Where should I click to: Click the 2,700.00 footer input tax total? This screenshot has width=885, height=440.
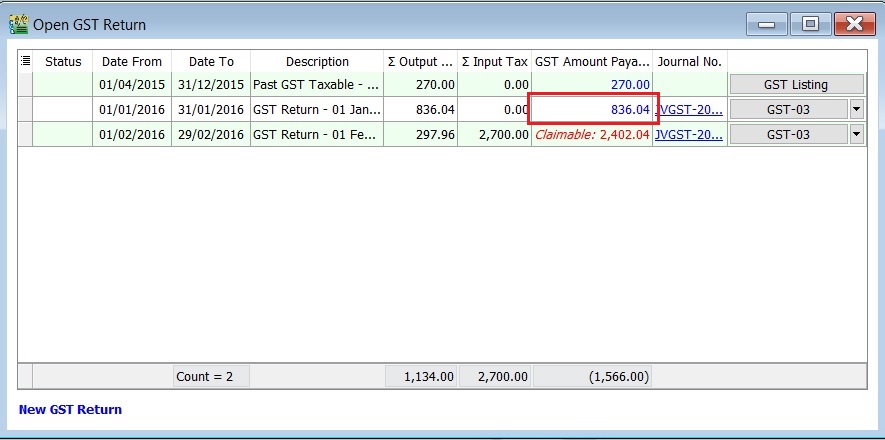494,376
